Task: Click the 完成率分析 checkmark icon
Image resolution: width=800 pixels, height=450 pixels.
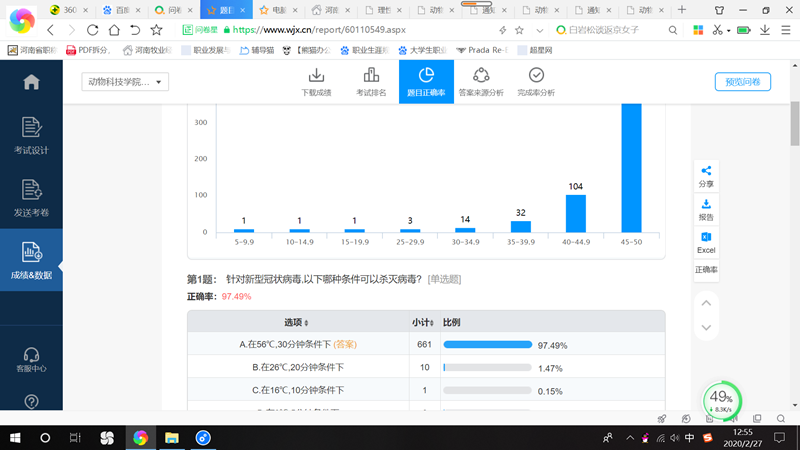Action: pyautogui.click(x=536, y=76)
